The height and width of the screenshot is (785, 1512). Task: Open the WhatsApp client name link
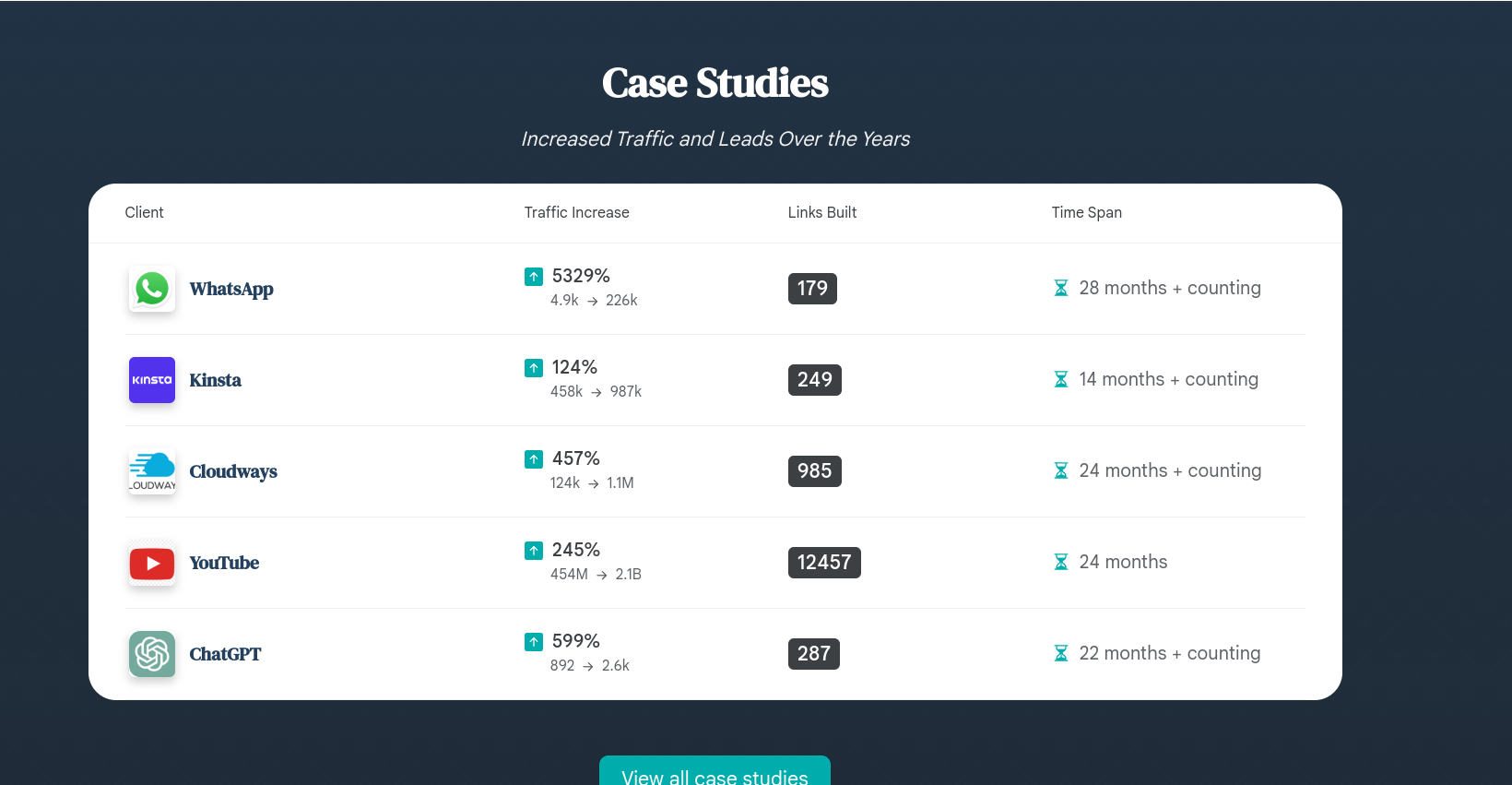point(231,289)
